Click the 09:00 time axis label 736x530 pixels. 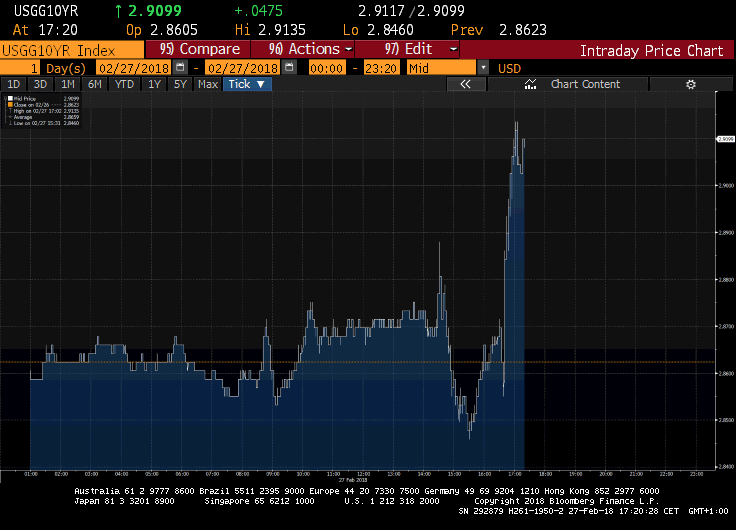tap(273, 474)
